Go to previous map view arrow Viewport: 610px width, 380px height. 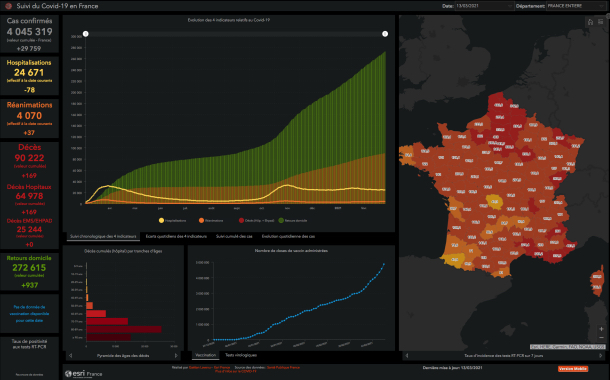407,355
